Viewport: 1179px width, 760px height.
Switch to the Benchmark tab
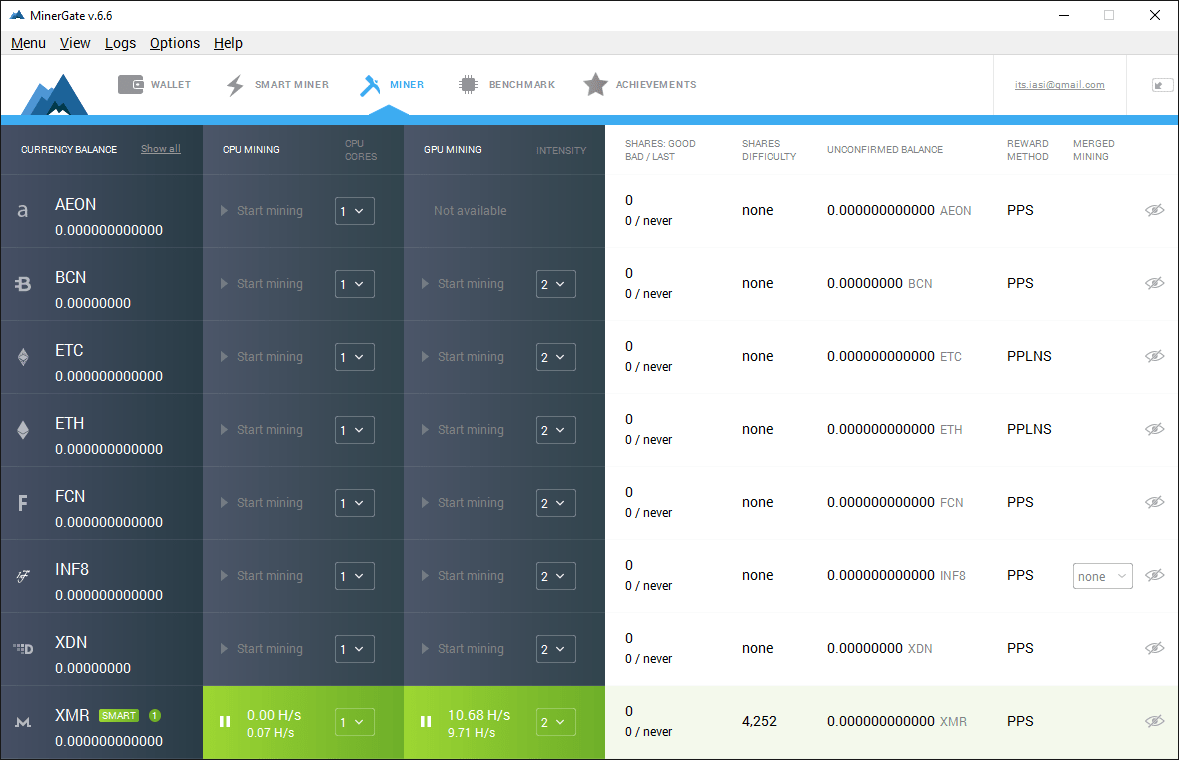(507, 85)
